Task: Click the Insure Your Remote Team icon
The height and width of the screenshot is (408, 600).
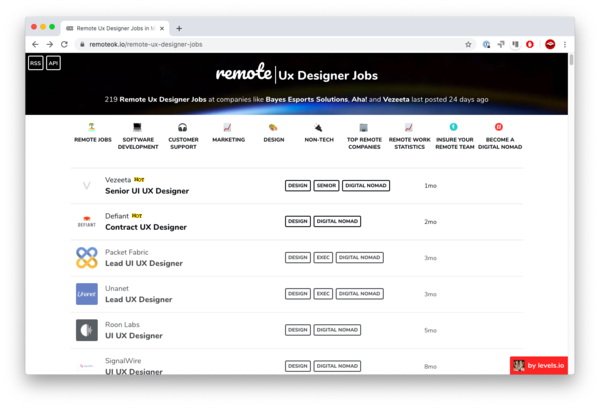Action: click(x=453, y=127)
